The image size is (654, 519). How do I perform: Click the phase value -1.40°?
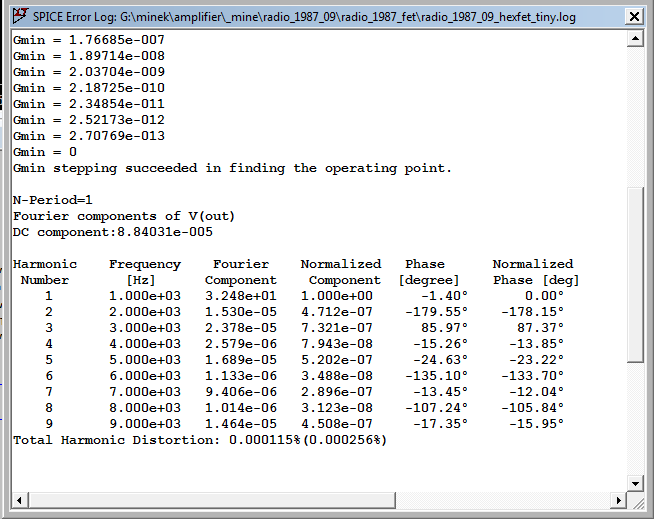[x=445, y=296]
